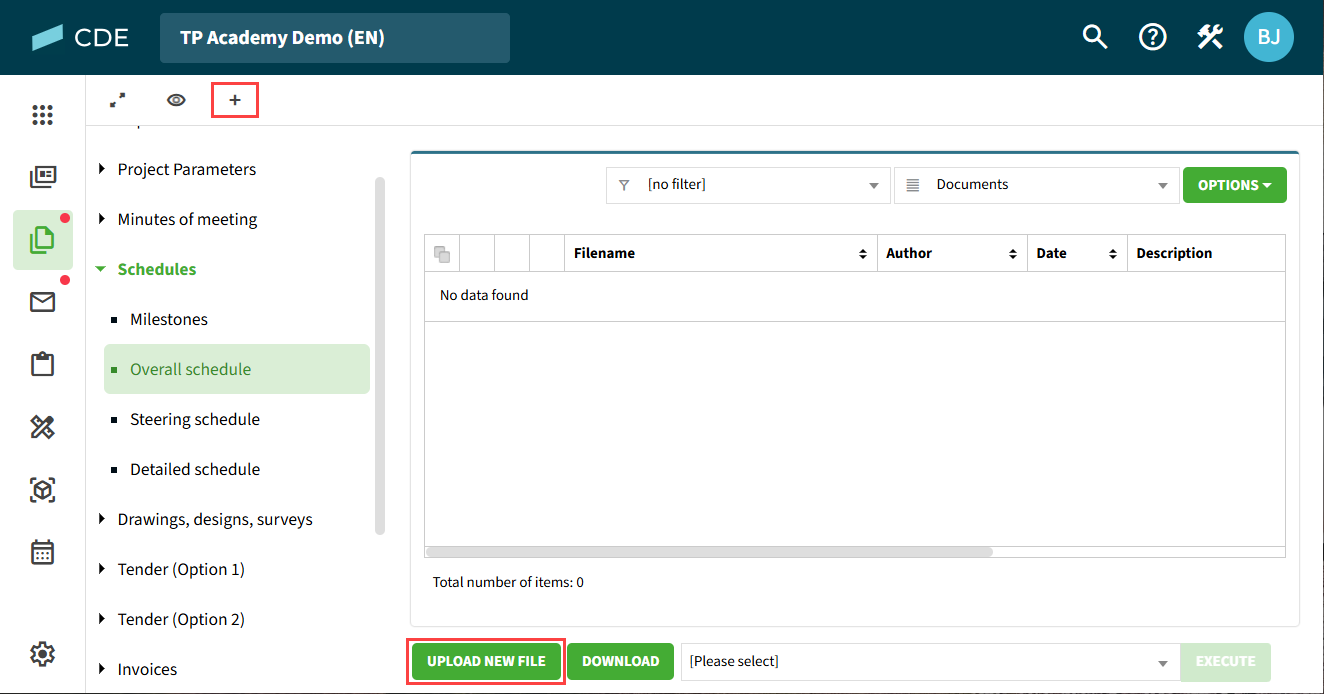Open the apps grid launcher icon
This screenshot has height=694, width=1324.
pyautogui.click(x=42, y=115)
